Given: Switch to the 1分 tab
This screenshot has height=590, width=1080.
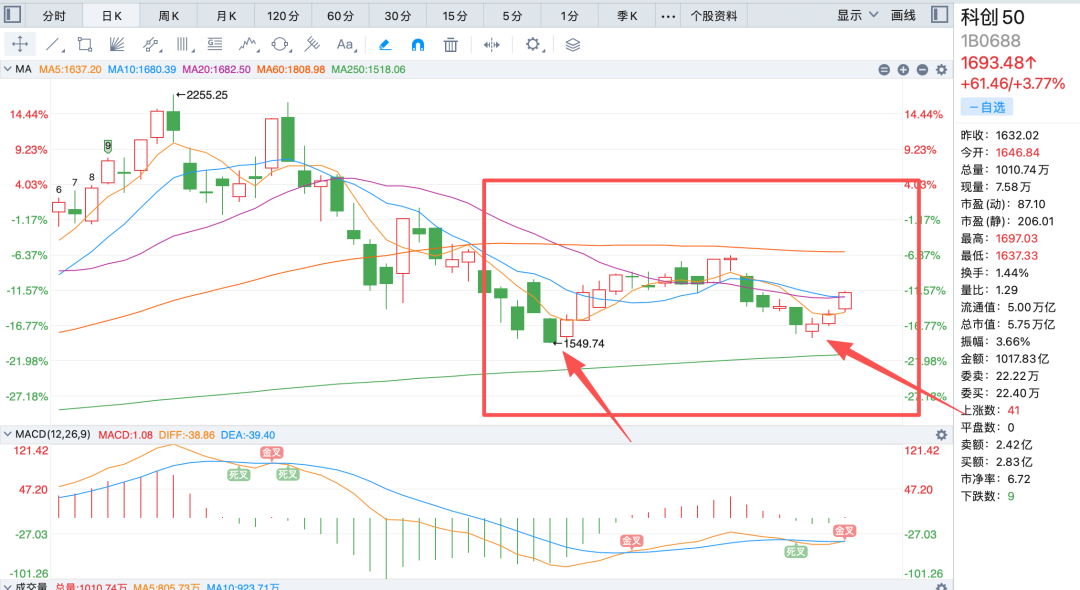Looking at the screenshot, I should pyautogui.click(x=569, y=16).
